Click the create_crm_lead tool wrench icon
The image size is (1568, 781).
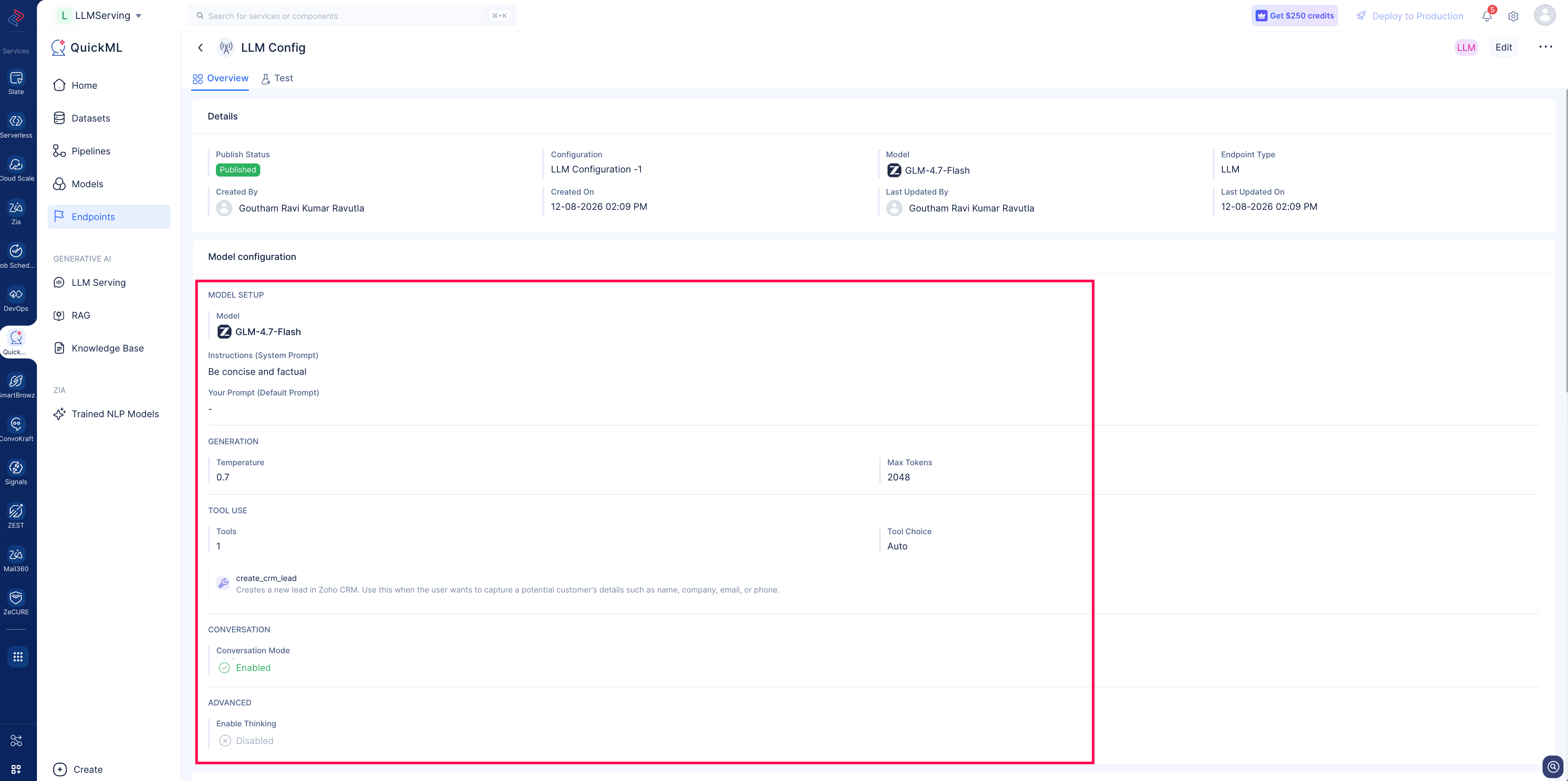(223, 583)
